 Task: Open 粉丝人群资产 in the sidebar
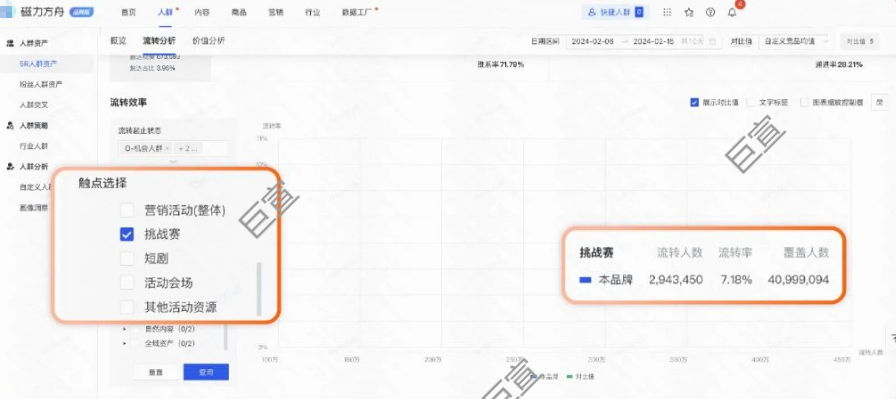pos(41,84)
